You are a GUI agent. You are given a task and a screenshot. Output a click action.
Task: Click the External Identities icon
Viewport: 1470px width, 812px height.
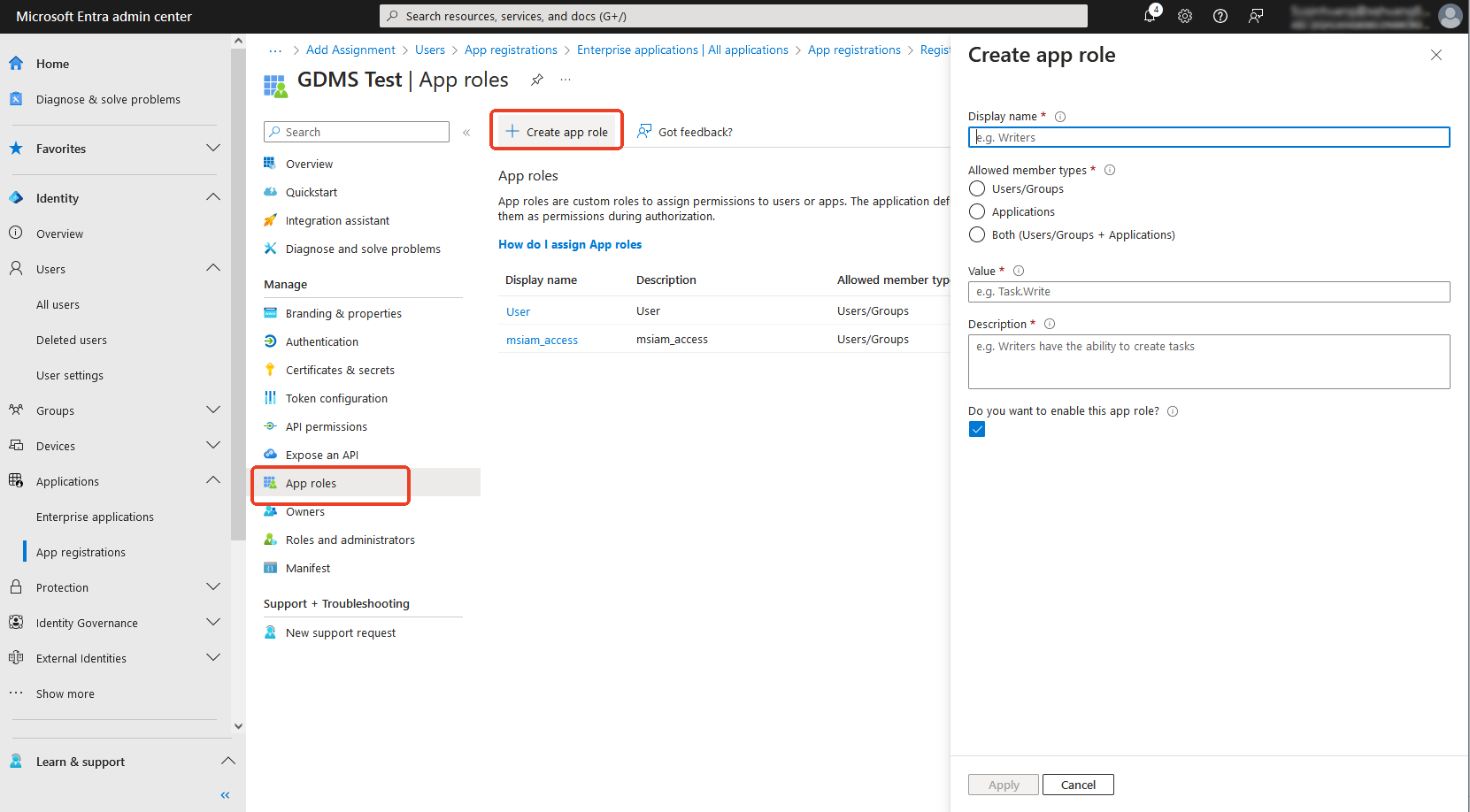click(16, 658)
